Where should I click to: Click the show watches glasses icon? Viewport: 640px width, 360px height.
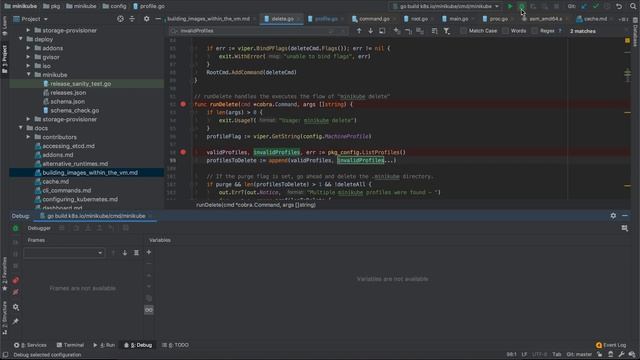[x=149, y=310]
